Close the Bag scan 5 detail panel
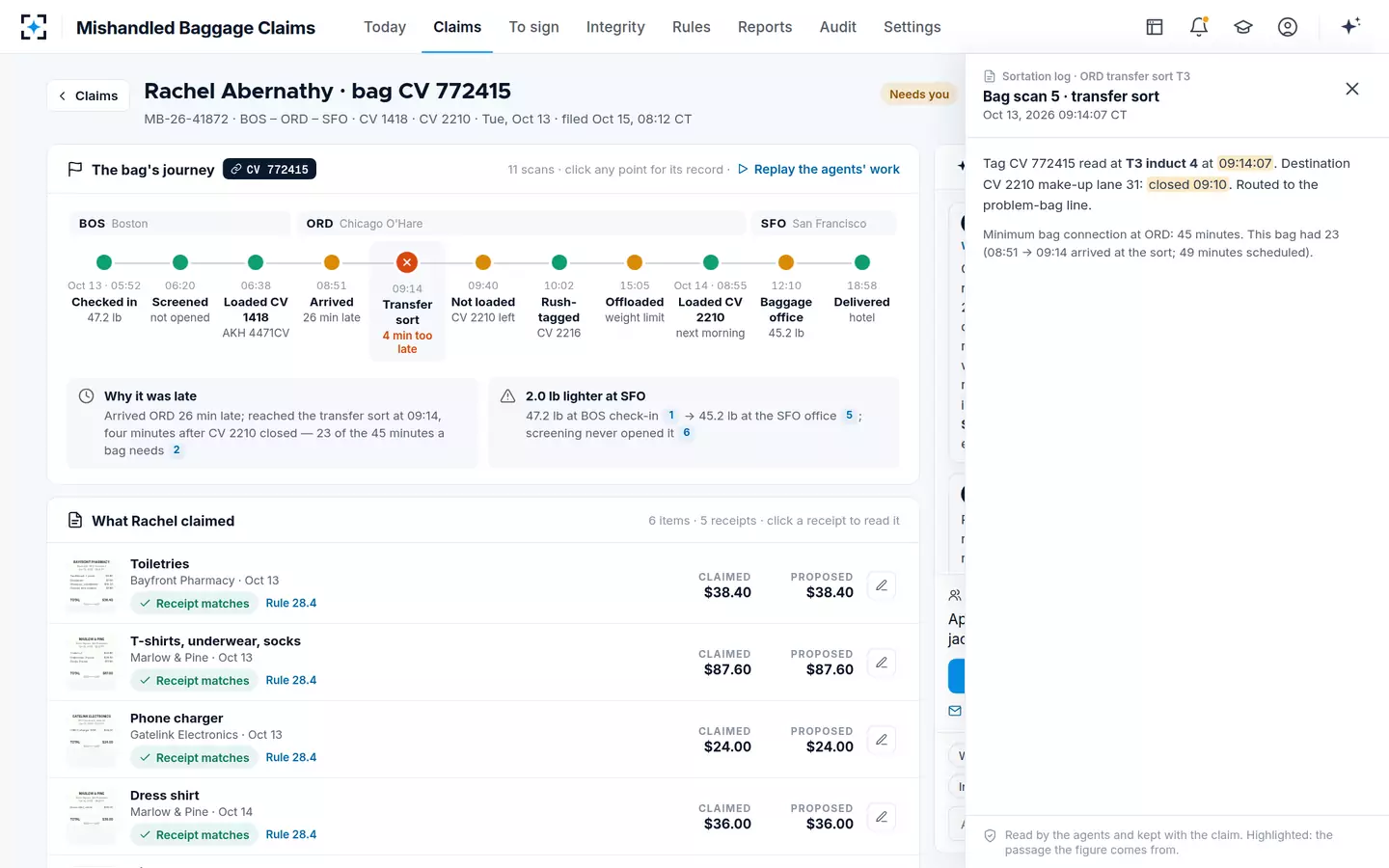Viewport: 1389px width, 868px height. click(1352, 89)
